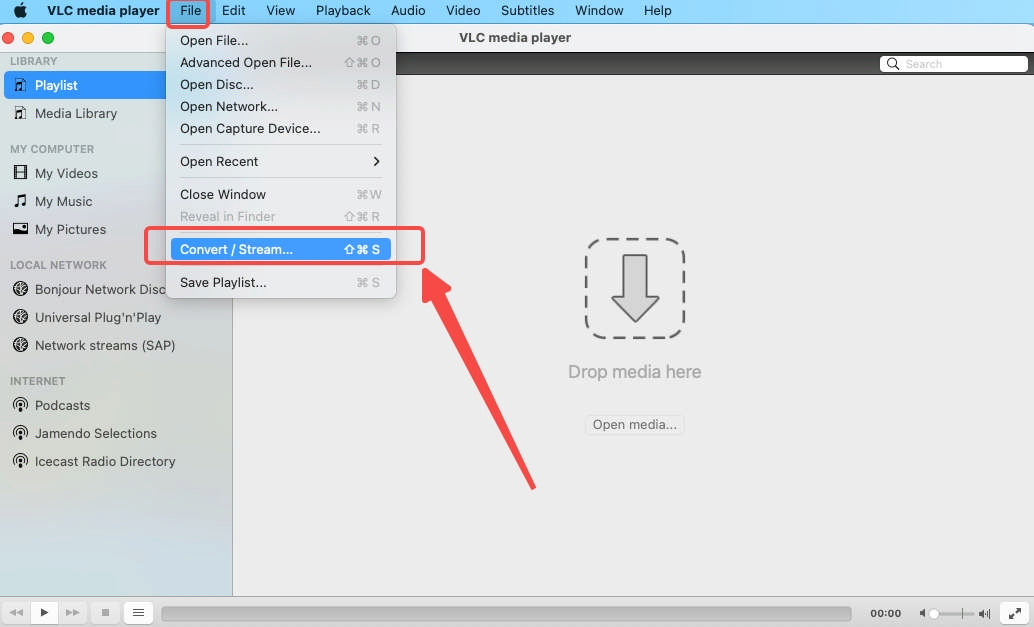Click the Open media... button

click(634, 425)
